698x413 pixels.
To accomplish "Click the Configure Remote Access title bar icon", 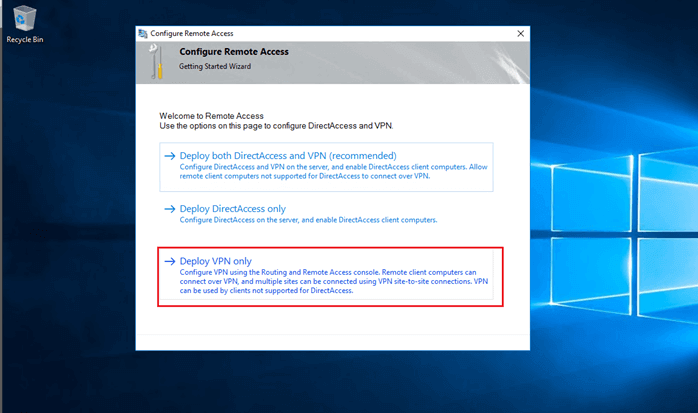I will 143,33.
